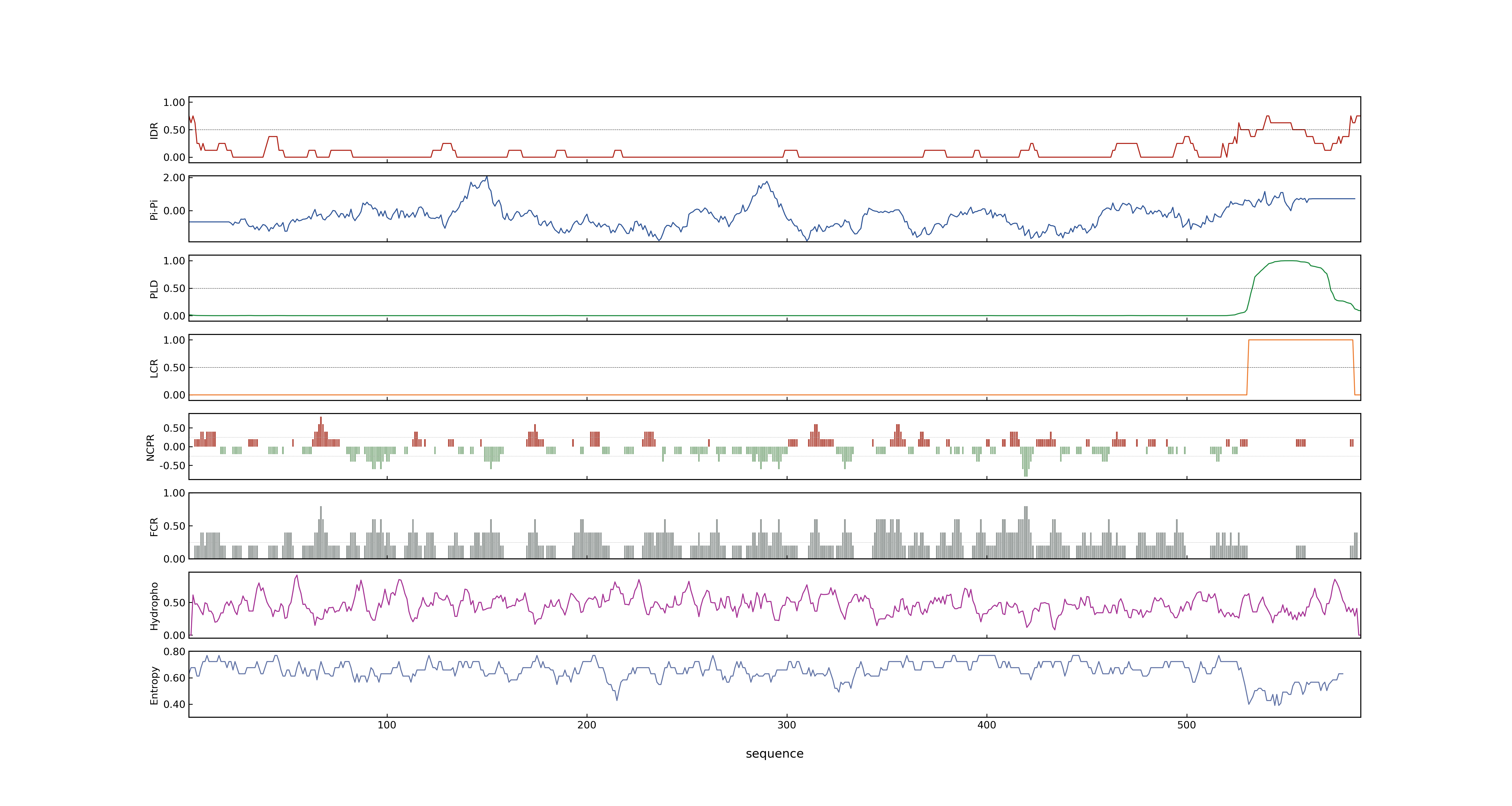Click the deepest green NCPR bar near residue 420
Screen dimensions: 1512x806
point(1025,462)
